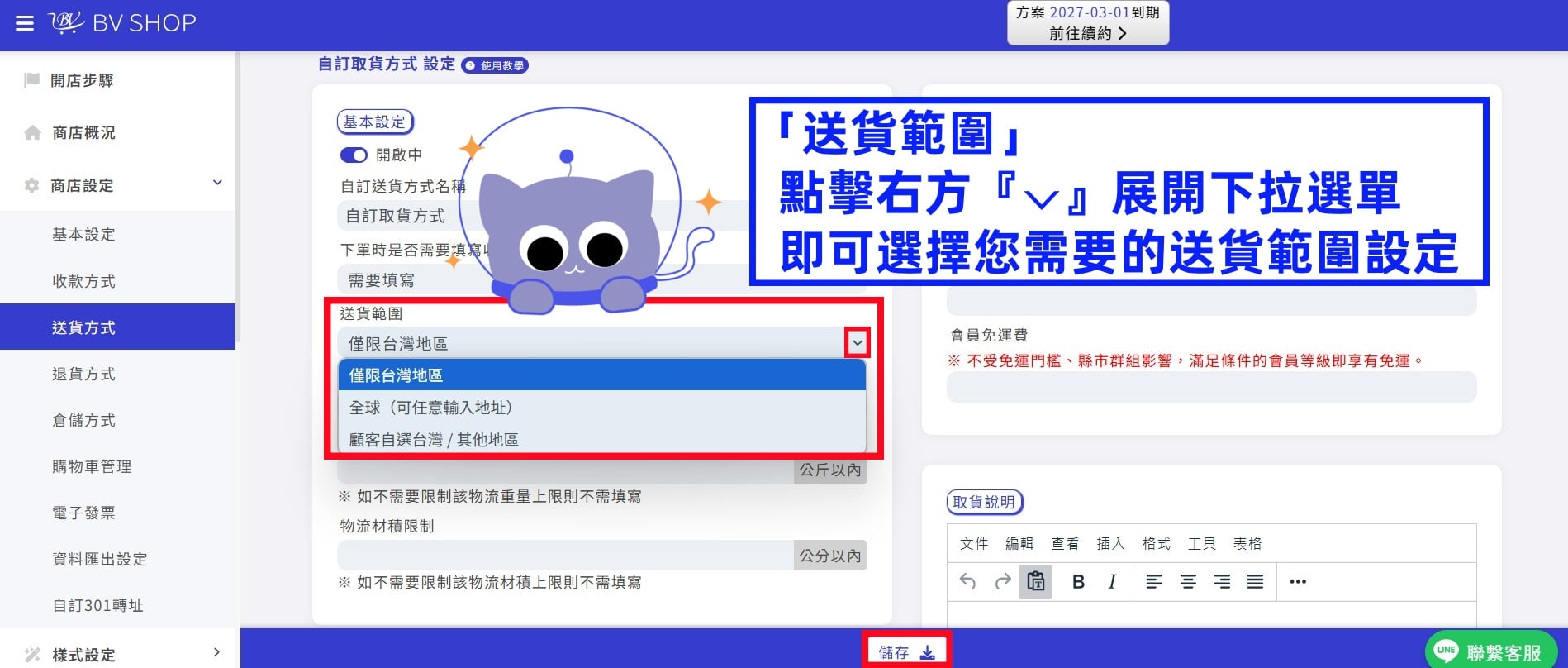Image resolution: width=1568 pixels, height=668 pixels.
Task: Open the 格式 editor menu
Action: [x=1157, y=543]
